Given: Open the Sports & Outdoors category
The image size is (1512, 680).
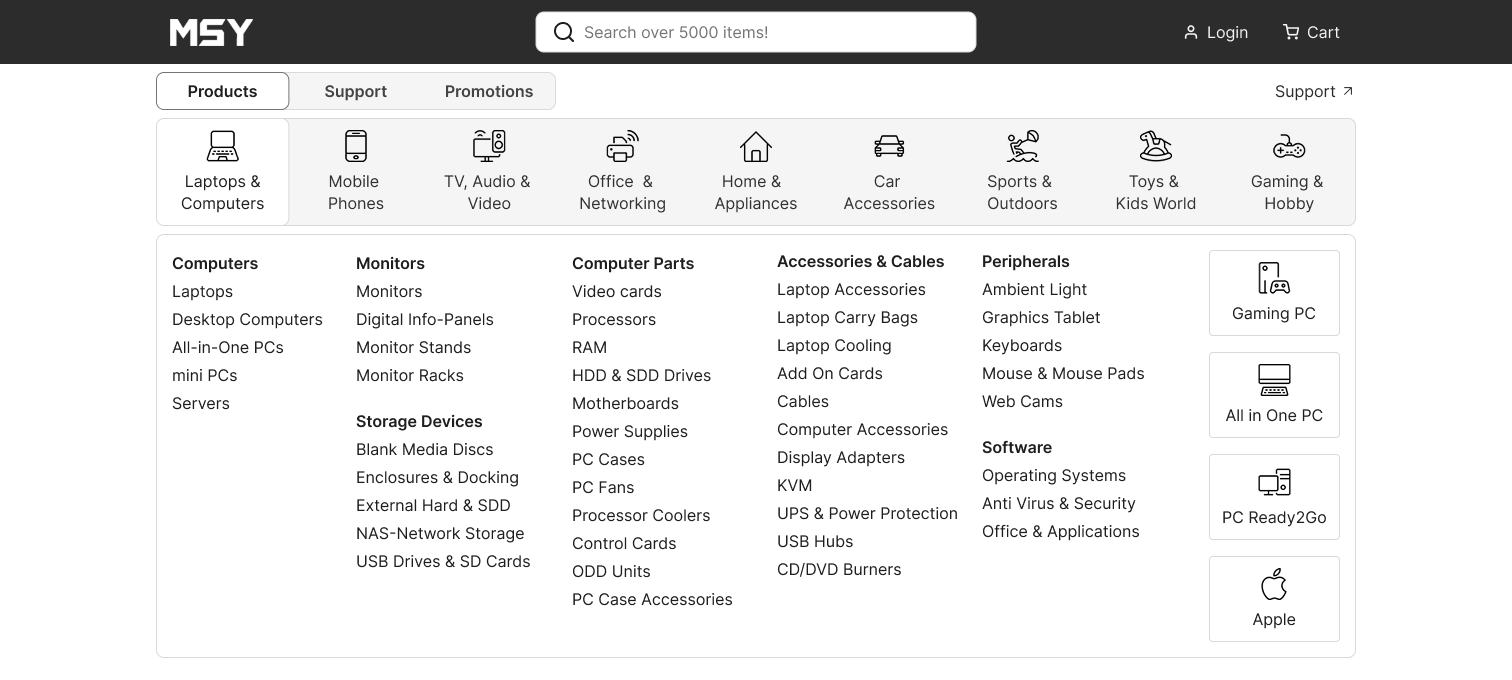Looking at the screenshot, I should [x=1021, y=172].
